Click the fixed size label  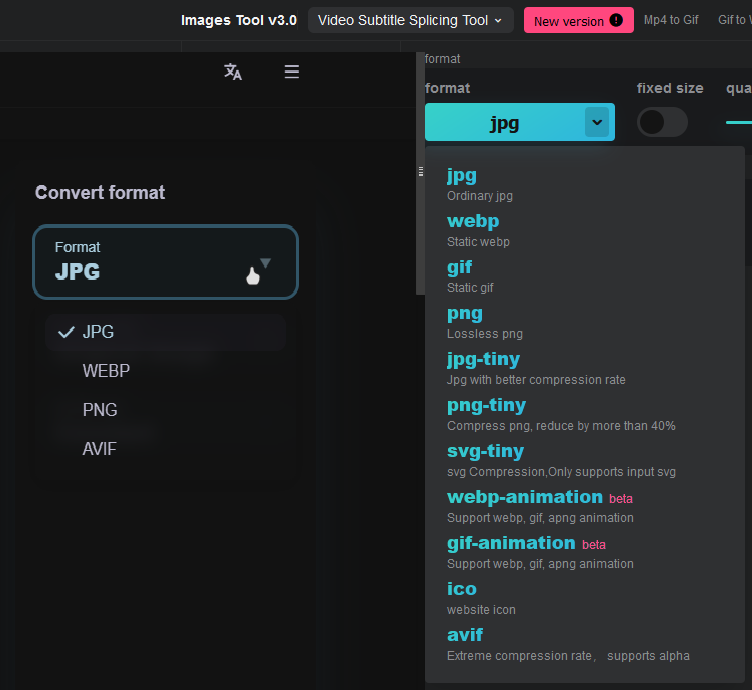coord(670,88)
